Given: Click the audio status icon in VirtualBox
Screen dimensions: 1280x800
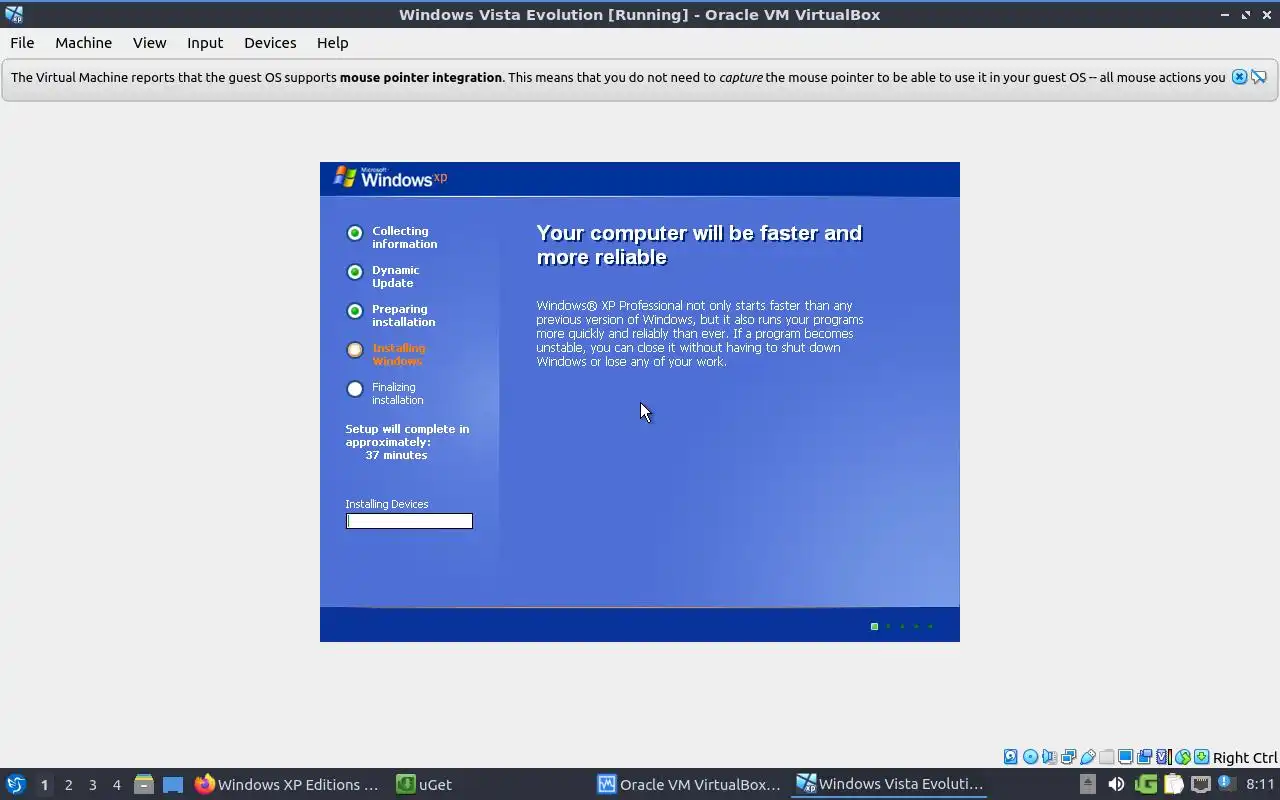Looking at the screenshot, I should (x=1050, y=757).
